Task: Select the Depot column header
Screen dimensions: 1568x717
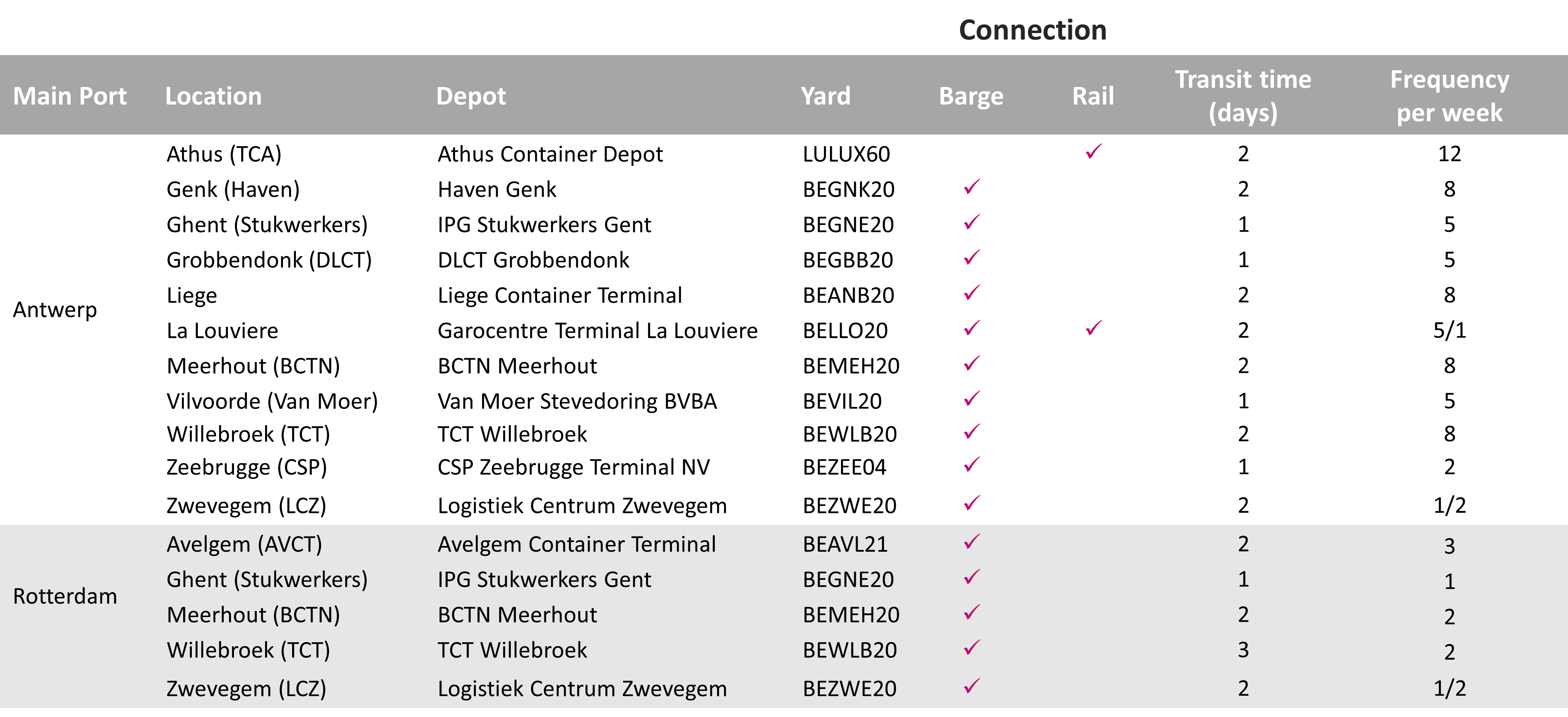Action: pos(471,96)
